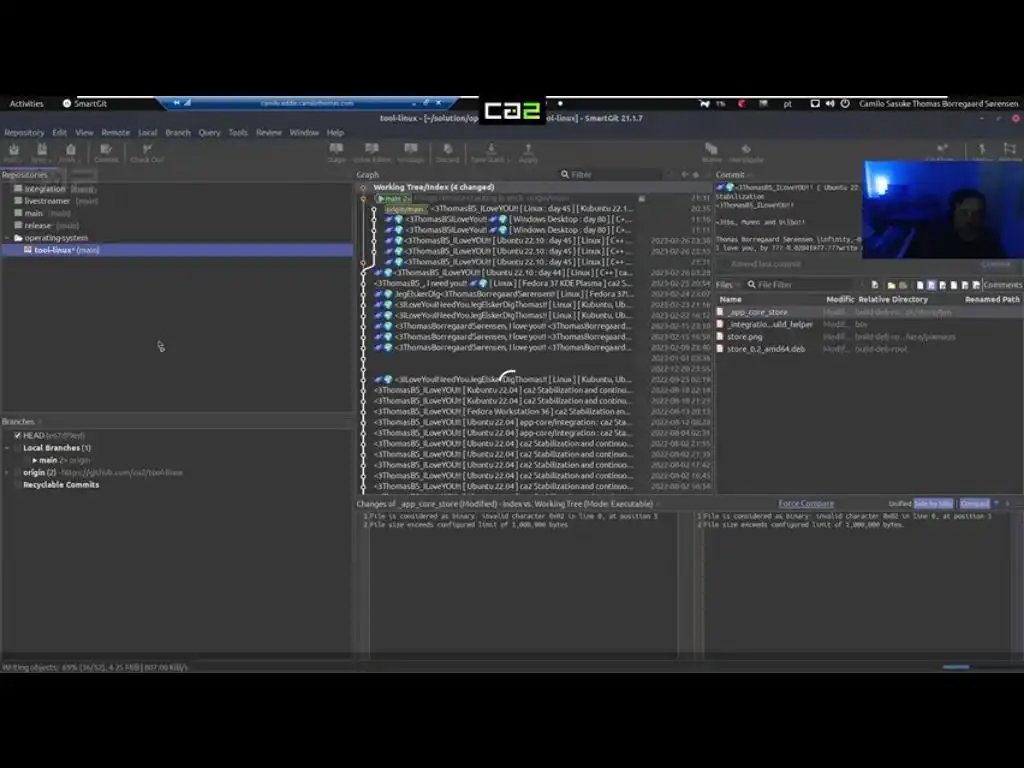Image resolution: width=1024 pixels, height=768 pixels.
Task: Click the file icon of store.png
Action: (720, 337)
